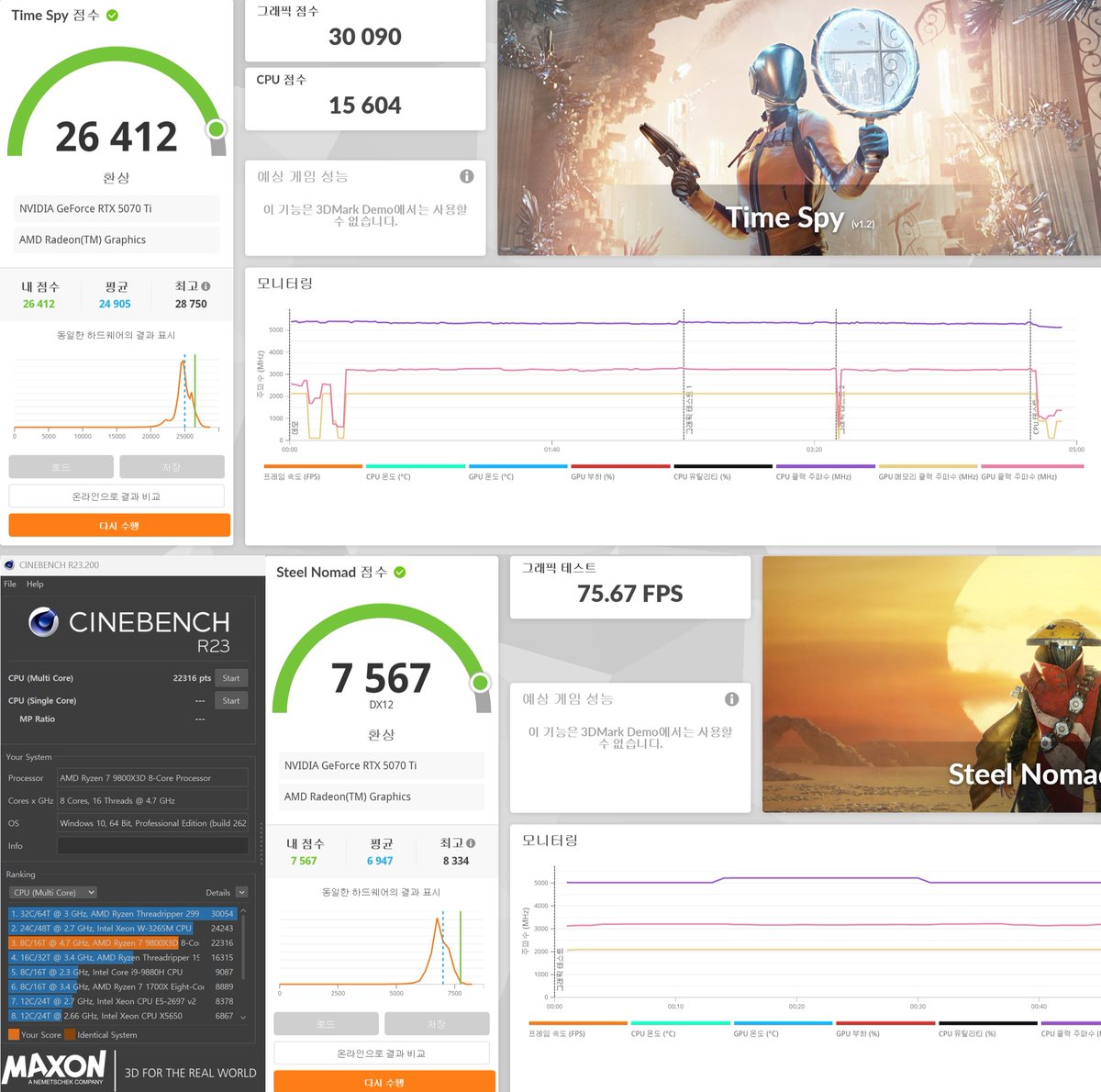Select ranking row 8 Xeon X5650
Image resolution: width=1101 pixels, height=1092 pixels.
[x=123, y=1017]
